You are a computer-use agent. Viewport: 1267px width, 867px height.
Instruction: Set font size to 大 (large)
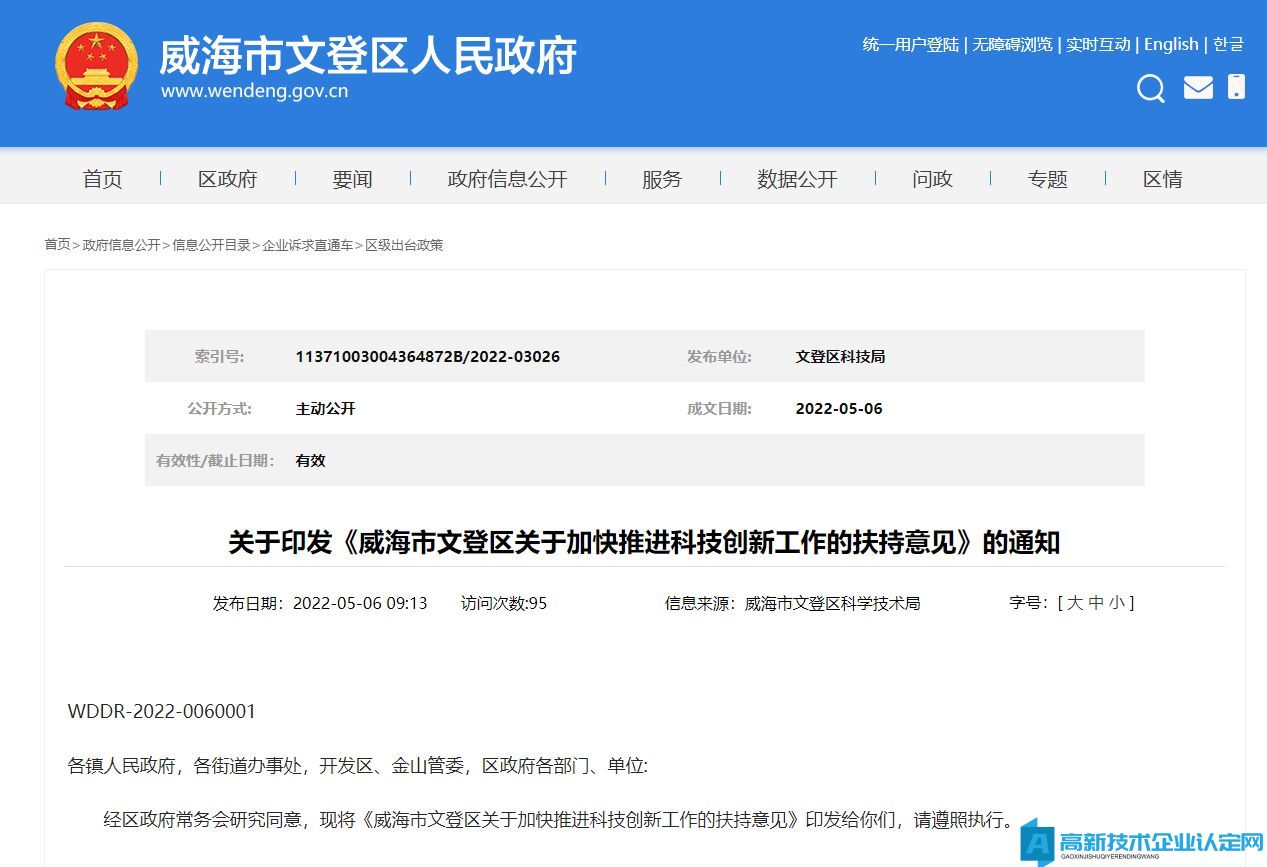click(x=1075, y=603)
